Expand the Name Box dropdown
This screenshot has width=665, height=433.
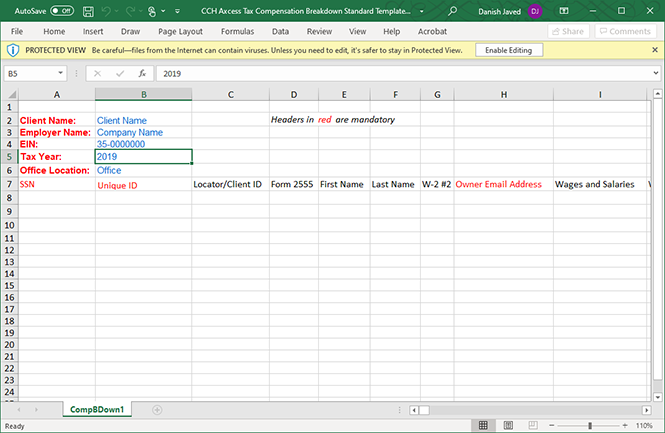pos(62,73)
